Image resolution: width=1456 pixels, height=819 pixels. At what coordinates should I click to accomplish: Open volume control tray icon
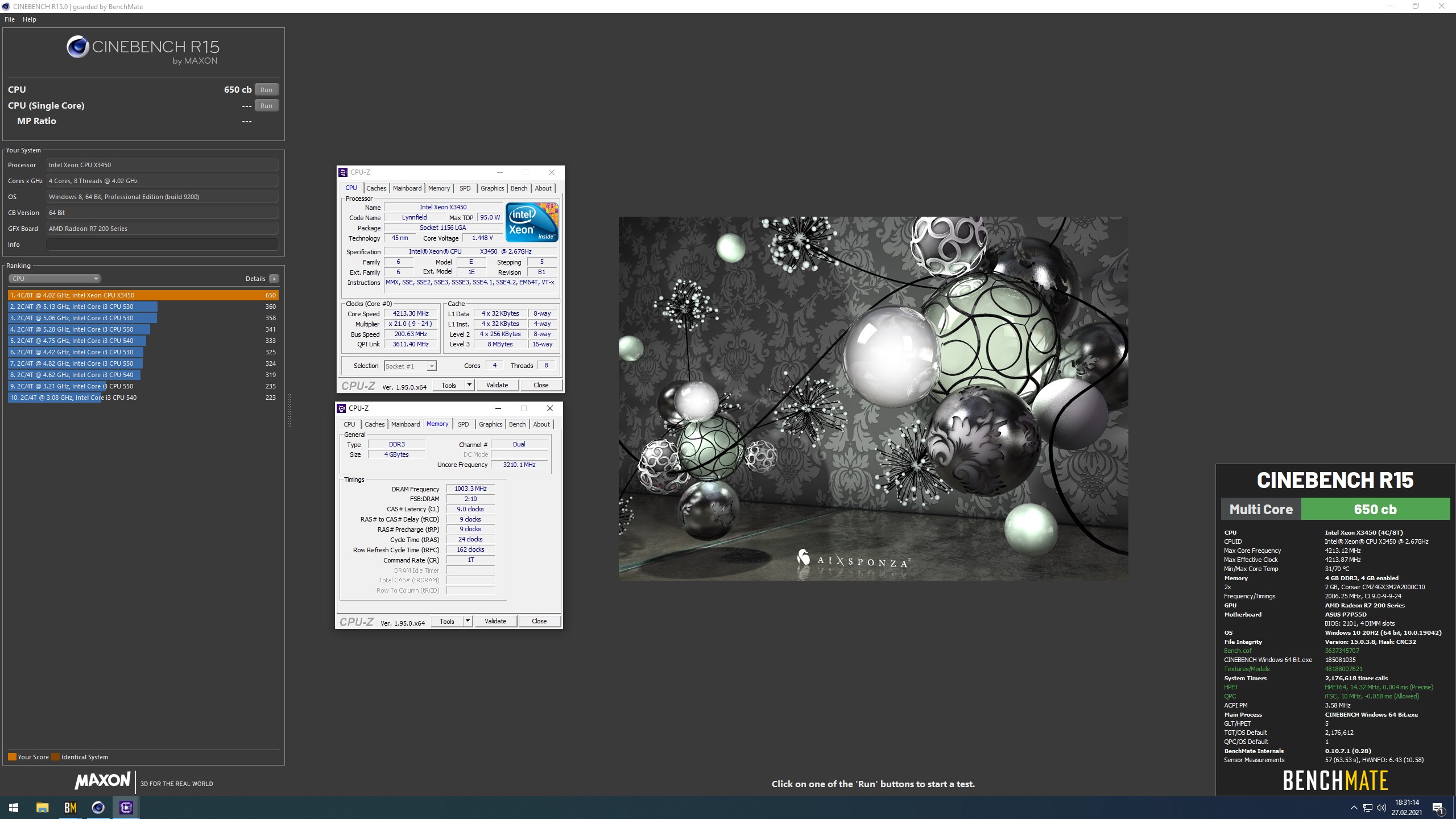click(x=1381, y=808)
